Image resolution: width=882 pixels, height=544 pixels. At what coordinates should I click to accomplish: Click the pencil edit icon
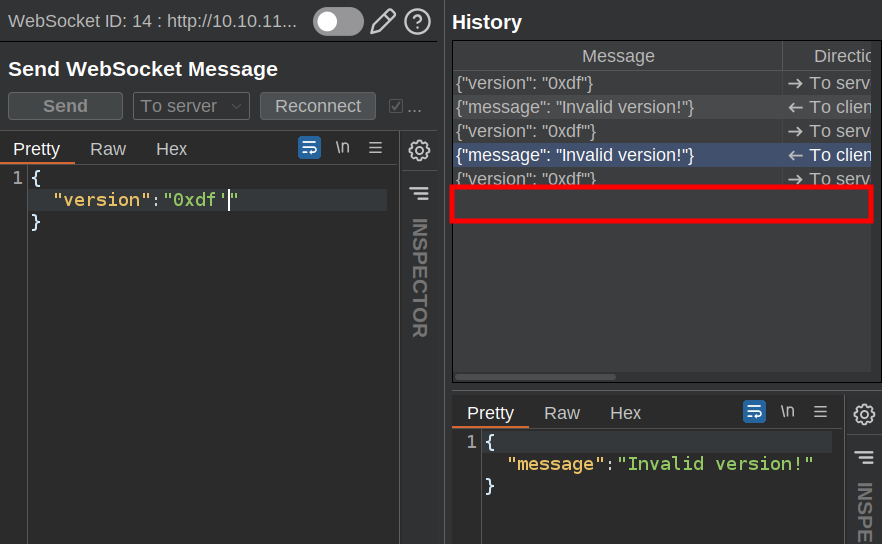click(x=383, y=21)
